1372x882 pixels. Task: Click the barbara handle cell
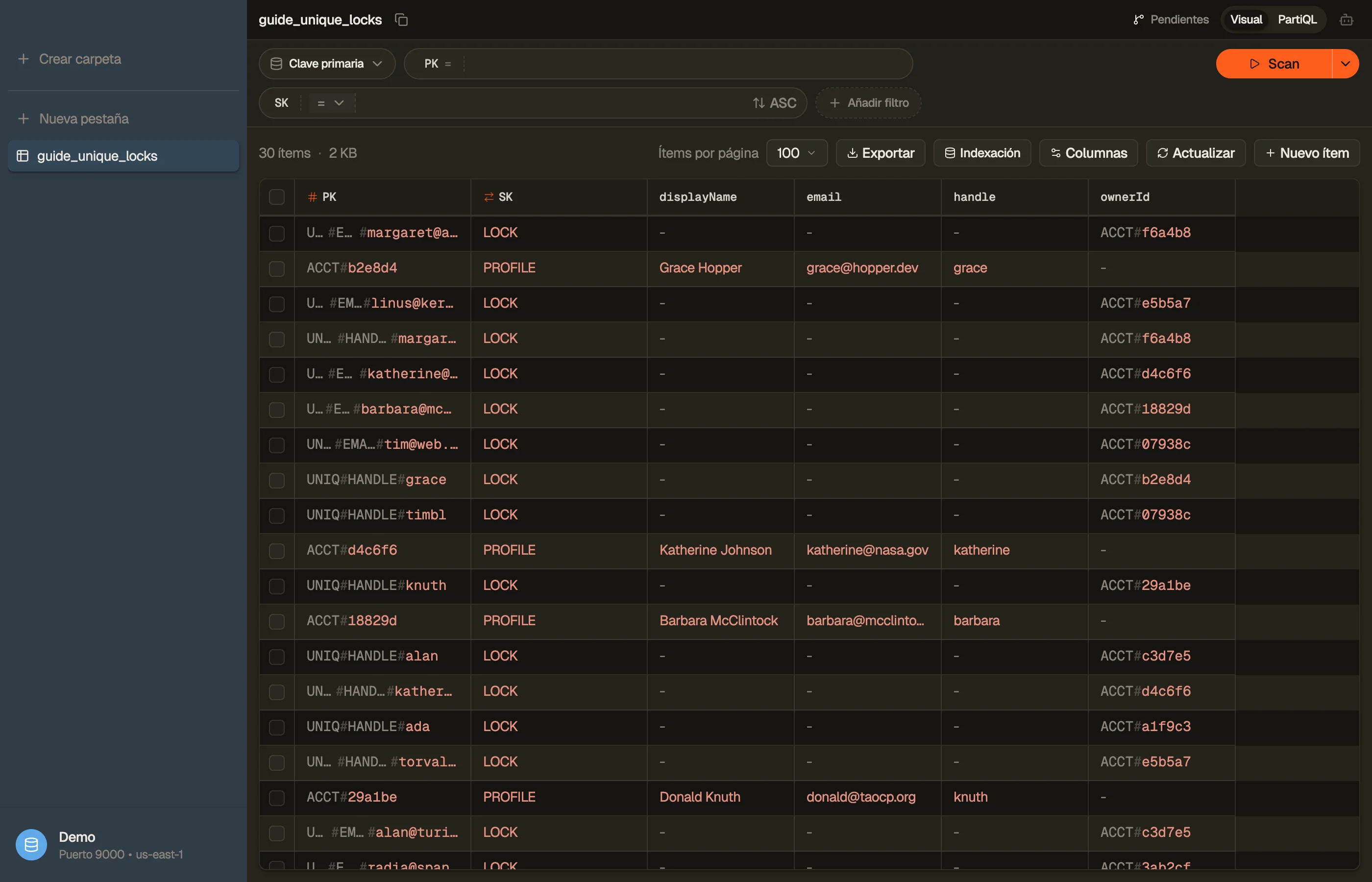(1015, 621)
